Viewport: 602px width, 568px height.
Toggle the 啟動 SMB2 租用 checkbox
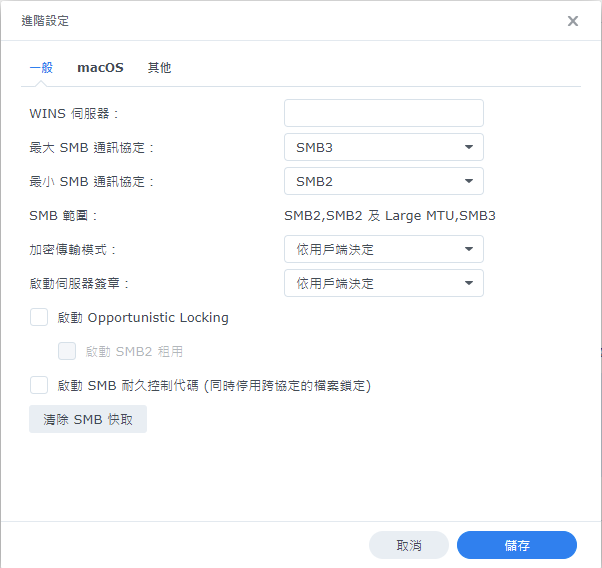click(x=67, y=351)
